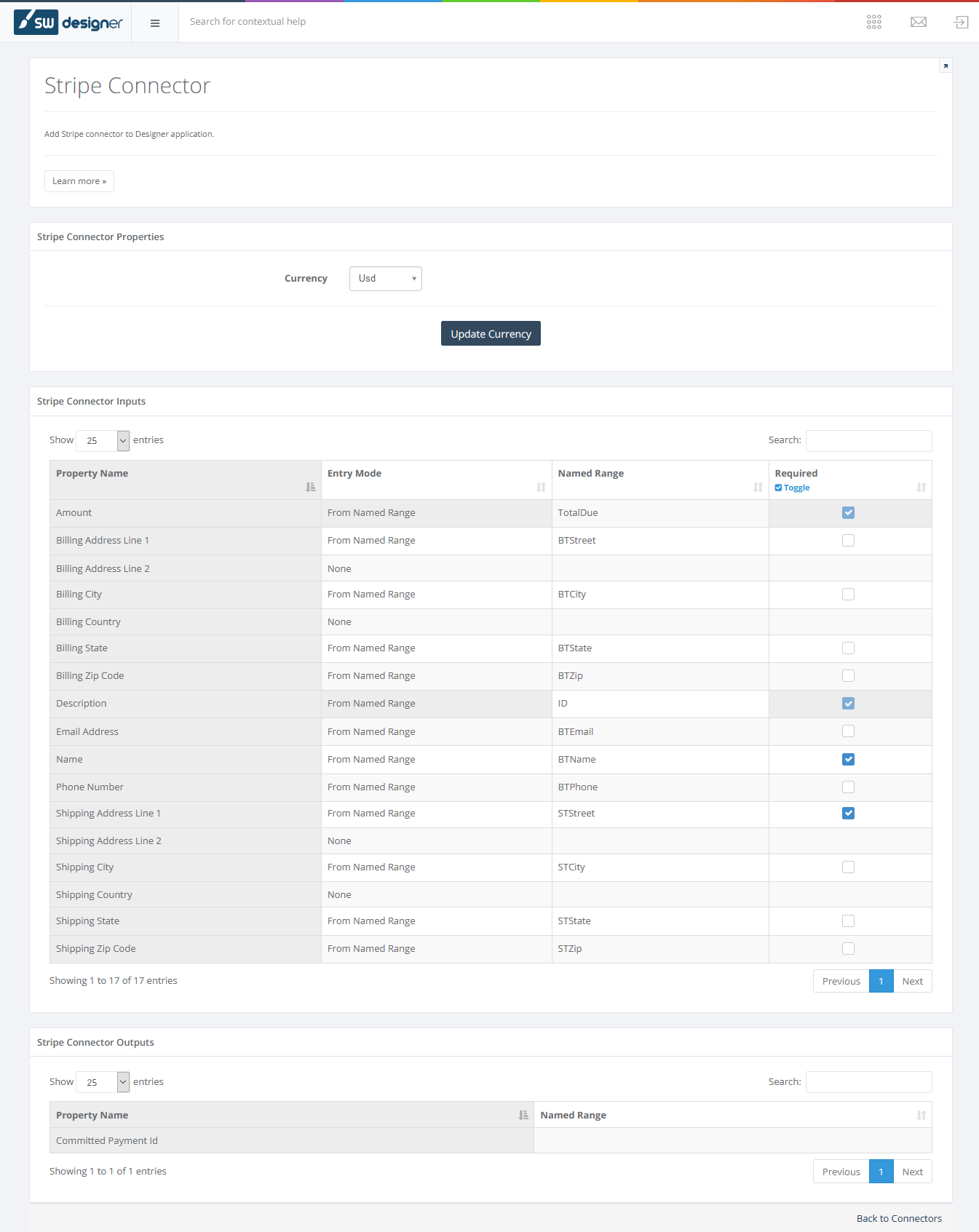Image resolution: width=979 pixels, height=1232 pixels.
Task: Click the Update Currency button
Action: pyautogui.click(x=491, y=333)
